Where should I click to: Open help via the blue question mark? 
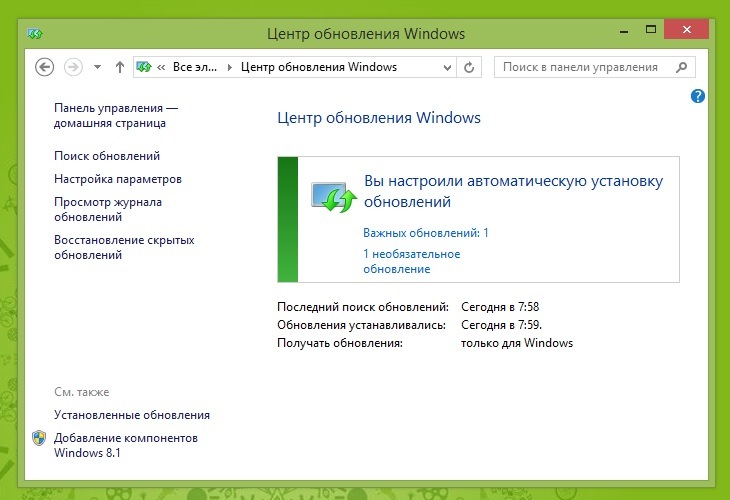(697, 96)
